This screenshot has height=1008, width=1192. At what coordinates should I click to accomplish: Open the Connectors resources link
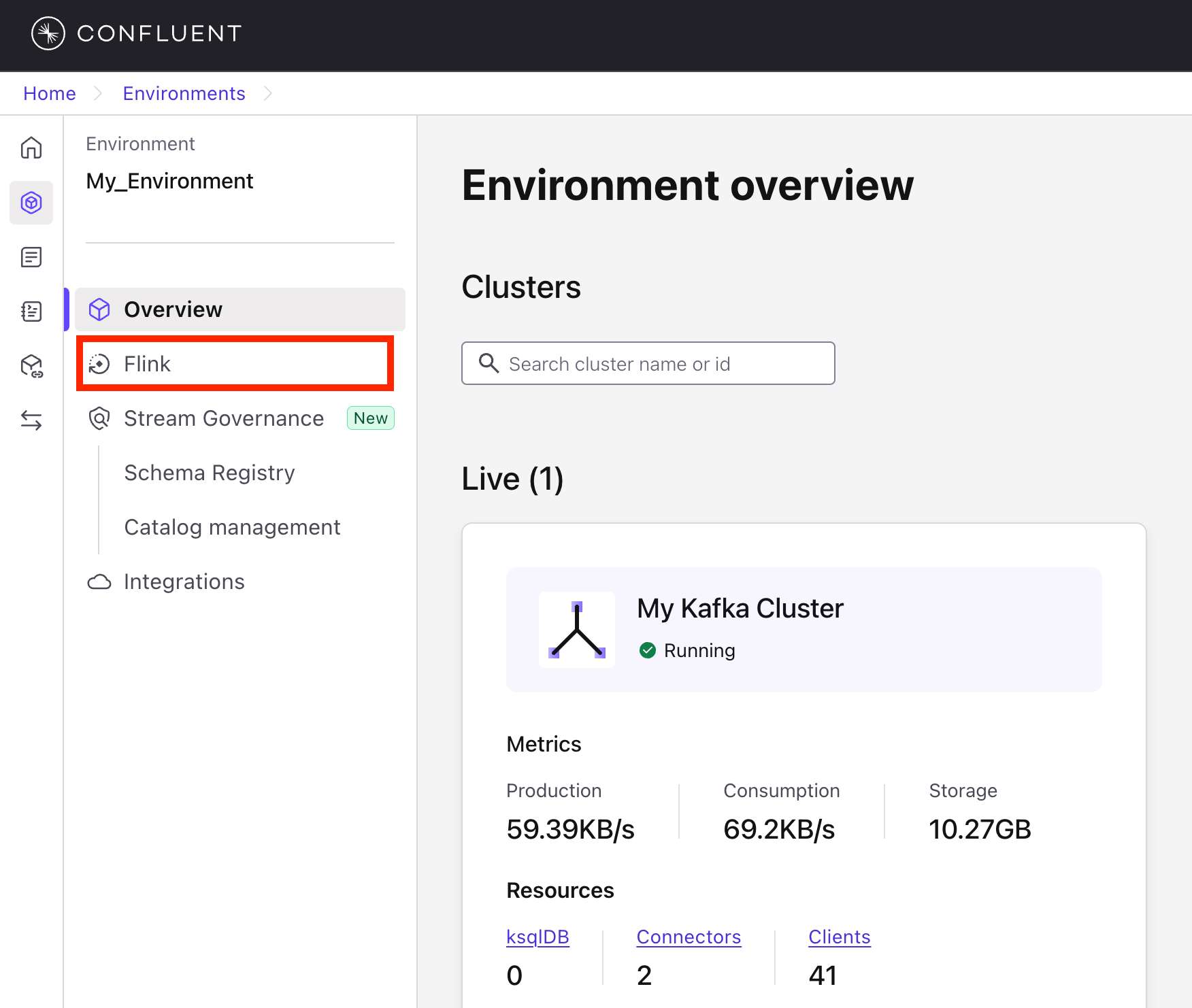click(689, 937)
